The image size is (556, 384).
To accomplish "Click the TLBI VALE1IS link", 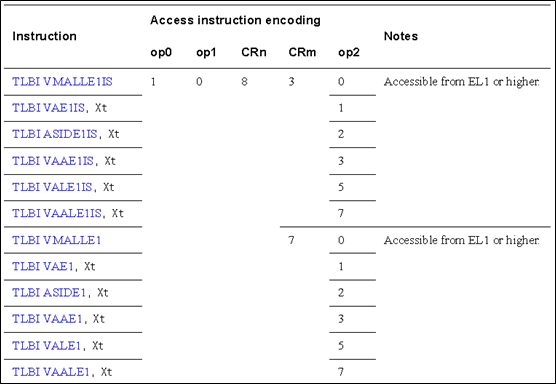I will (52, 187).
